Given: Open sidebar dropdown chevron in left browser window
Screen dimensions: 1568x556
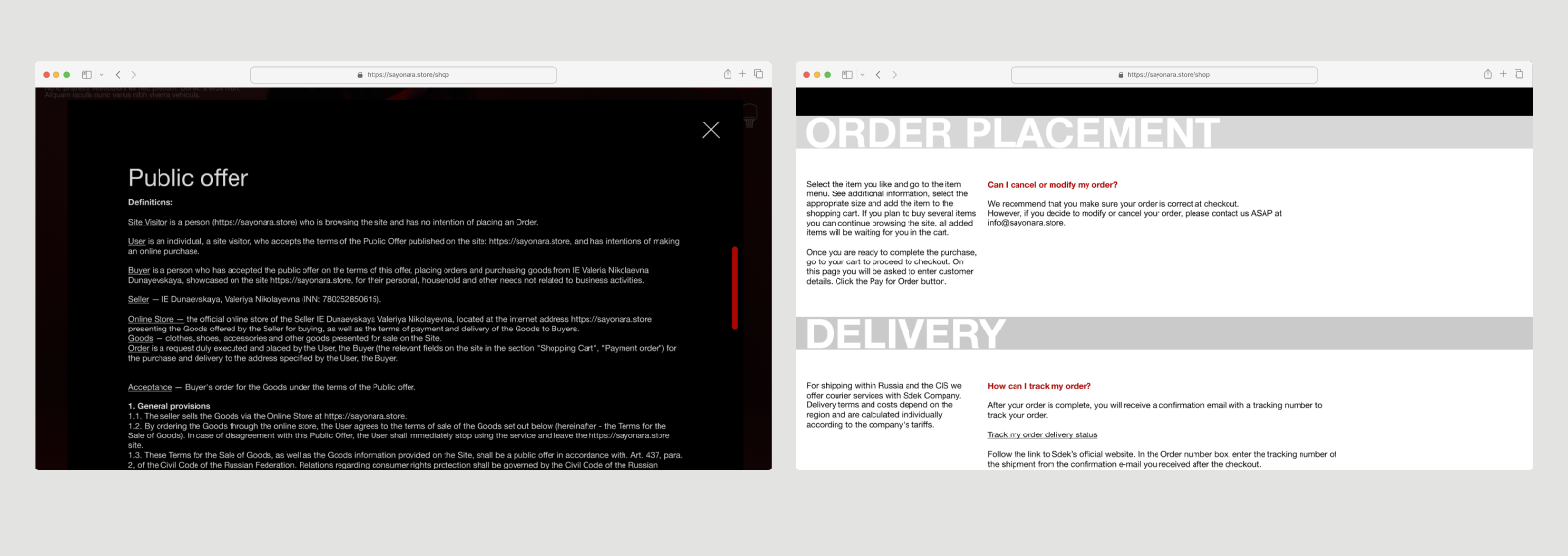Looking at the screenshot, I should [101, 75].
